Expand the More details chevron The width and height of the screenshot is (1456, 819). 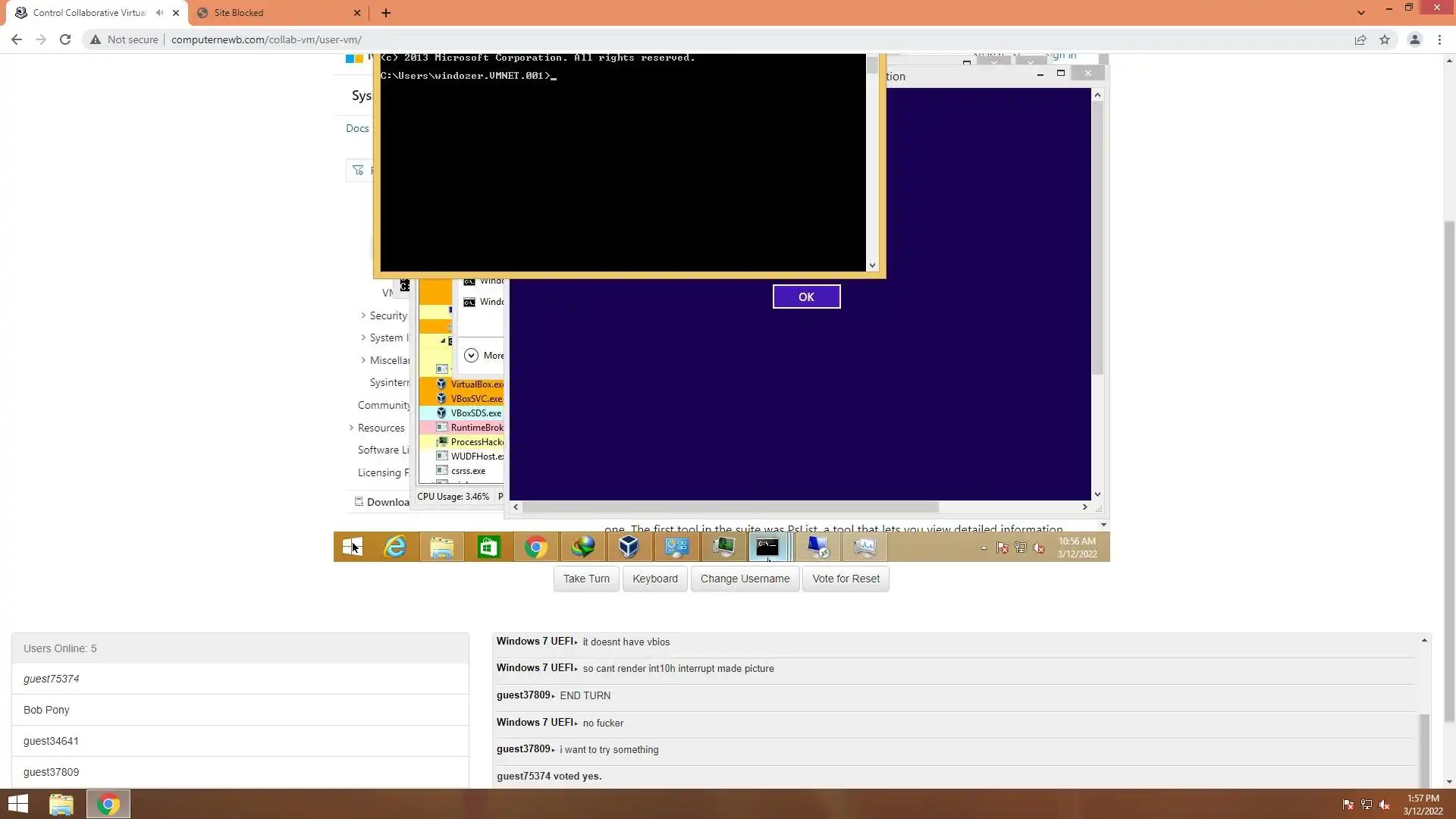click(471, 356)
